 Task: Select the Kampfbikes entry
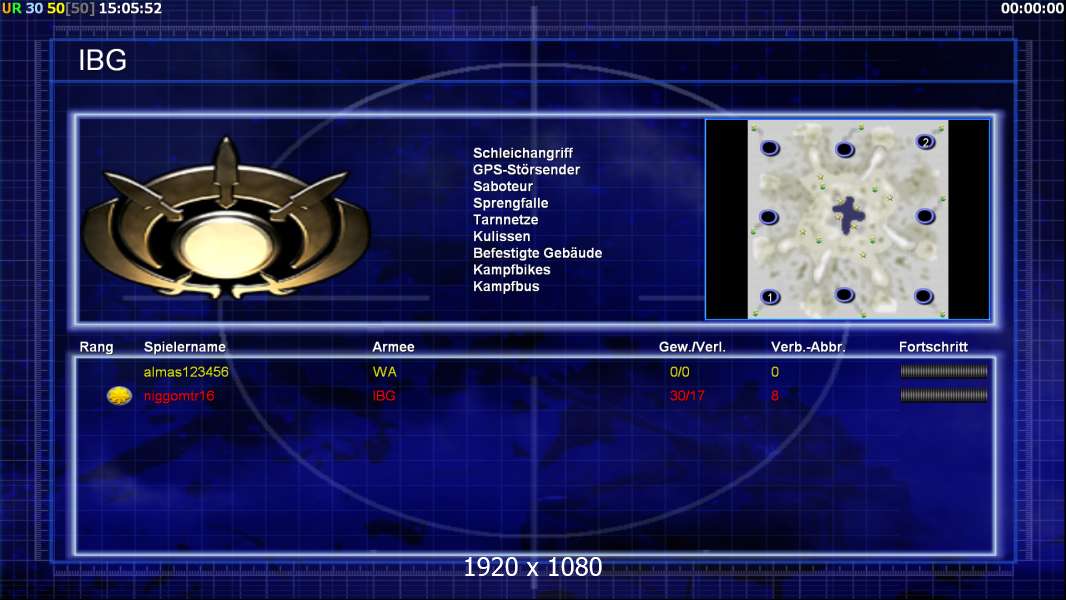click(512, 270)
